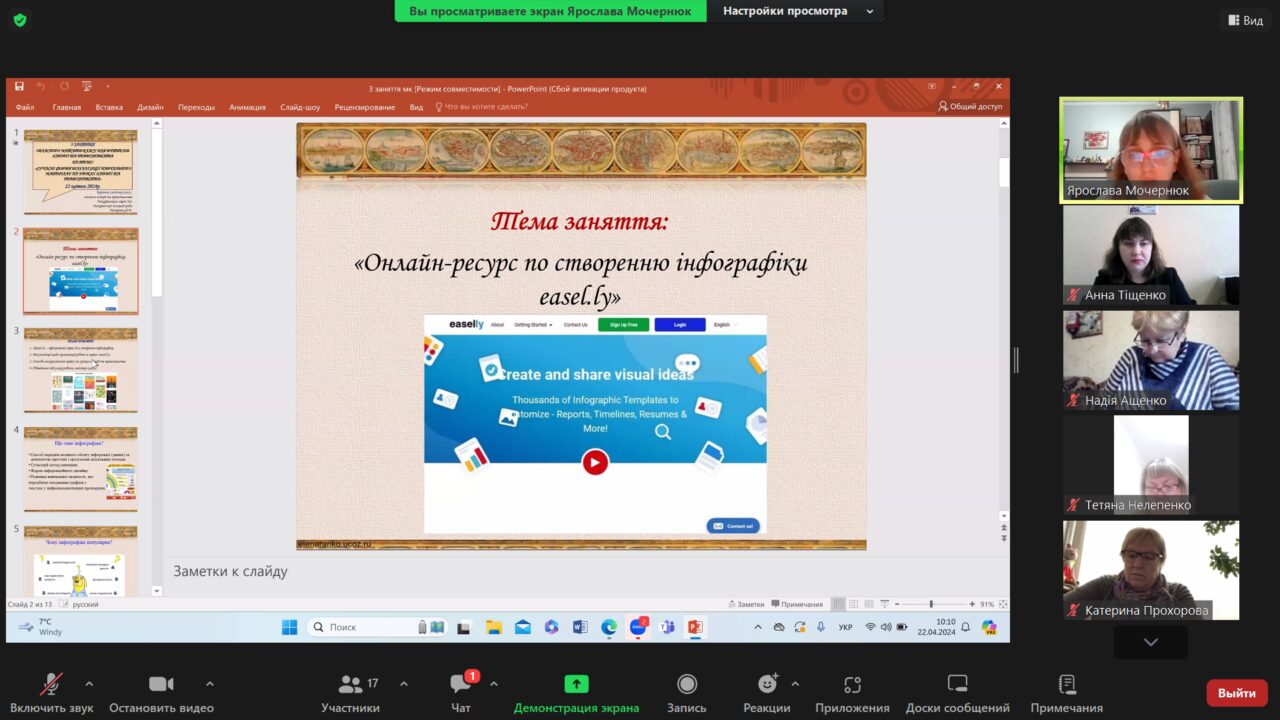Click the PowerPoint ribbon display options icon
Image resolution: width=1280 pixels, height=720 pixels.
932,87
